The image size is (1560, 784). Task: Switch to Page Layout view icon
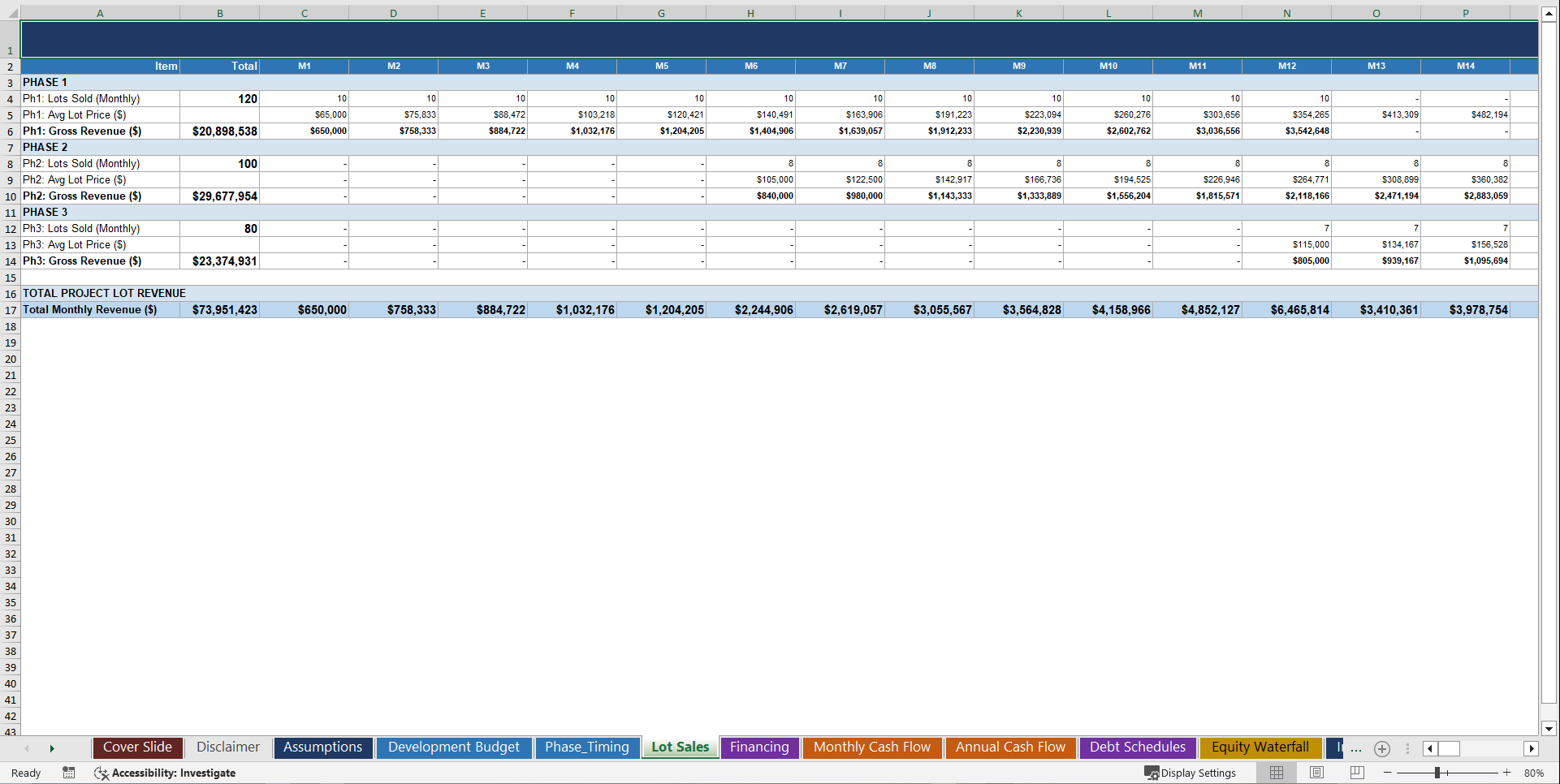point(1316,773)
